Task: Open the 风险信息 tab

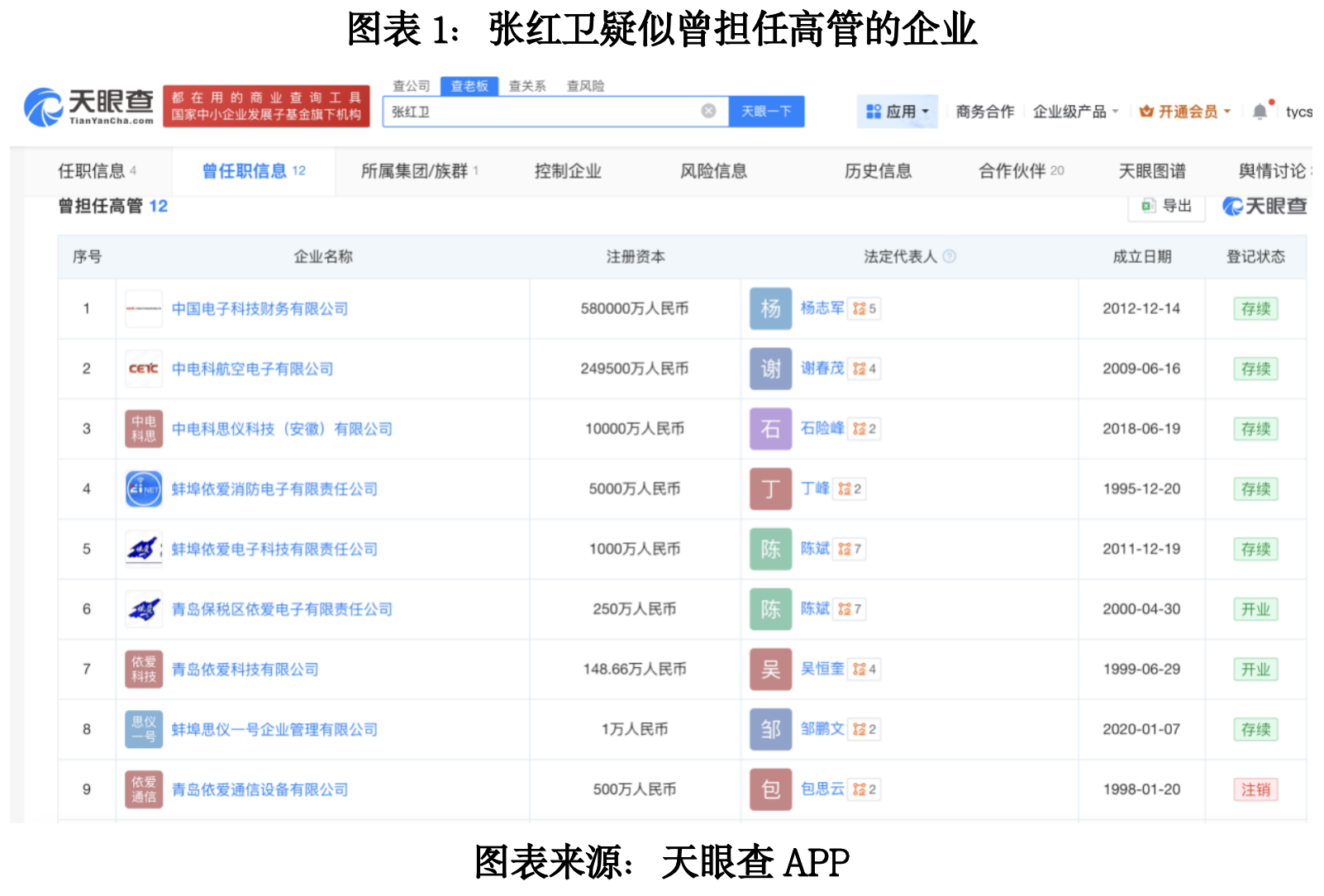Action: [713, 171]
